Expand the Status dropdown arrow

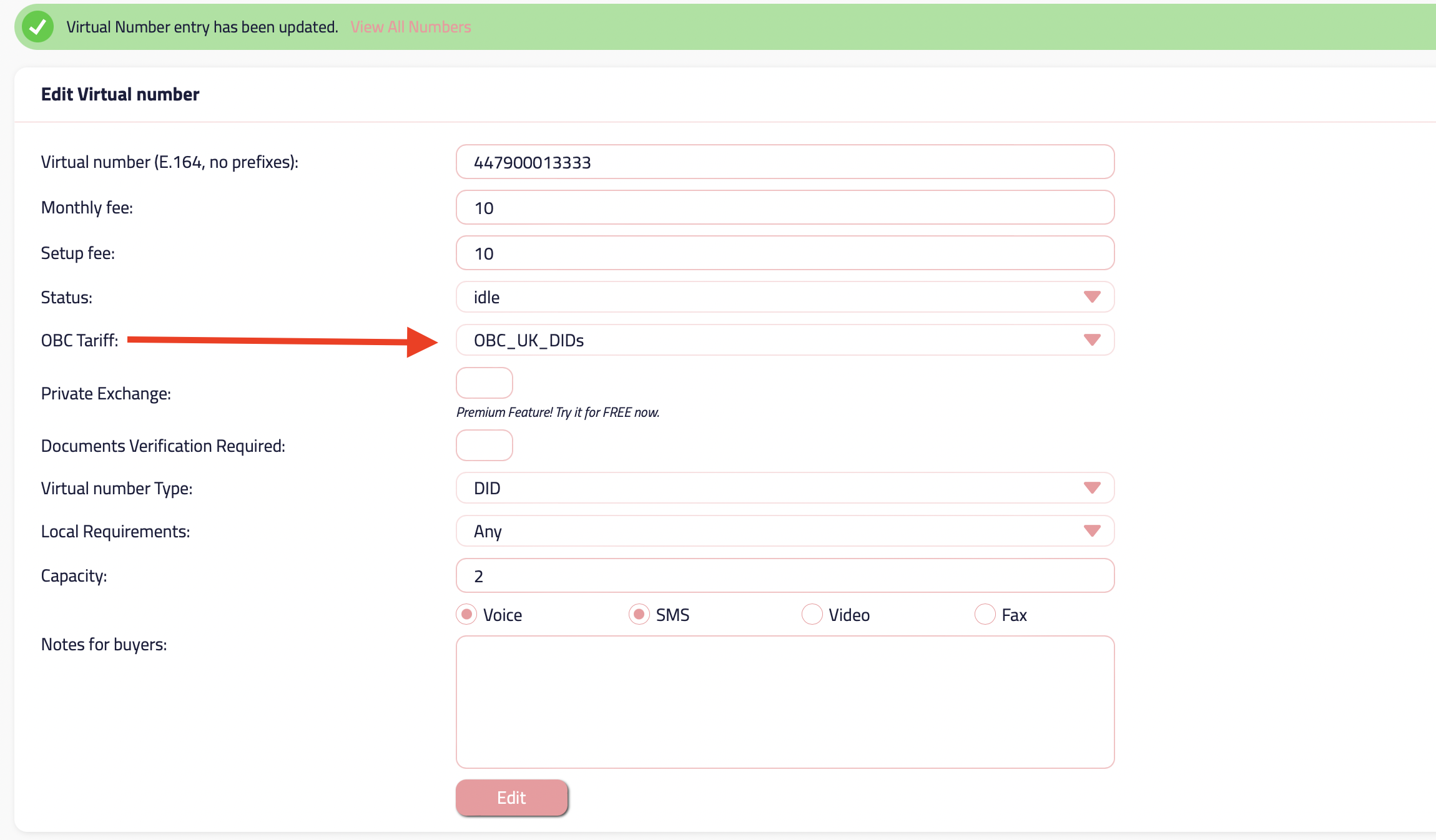point(1091,297)
